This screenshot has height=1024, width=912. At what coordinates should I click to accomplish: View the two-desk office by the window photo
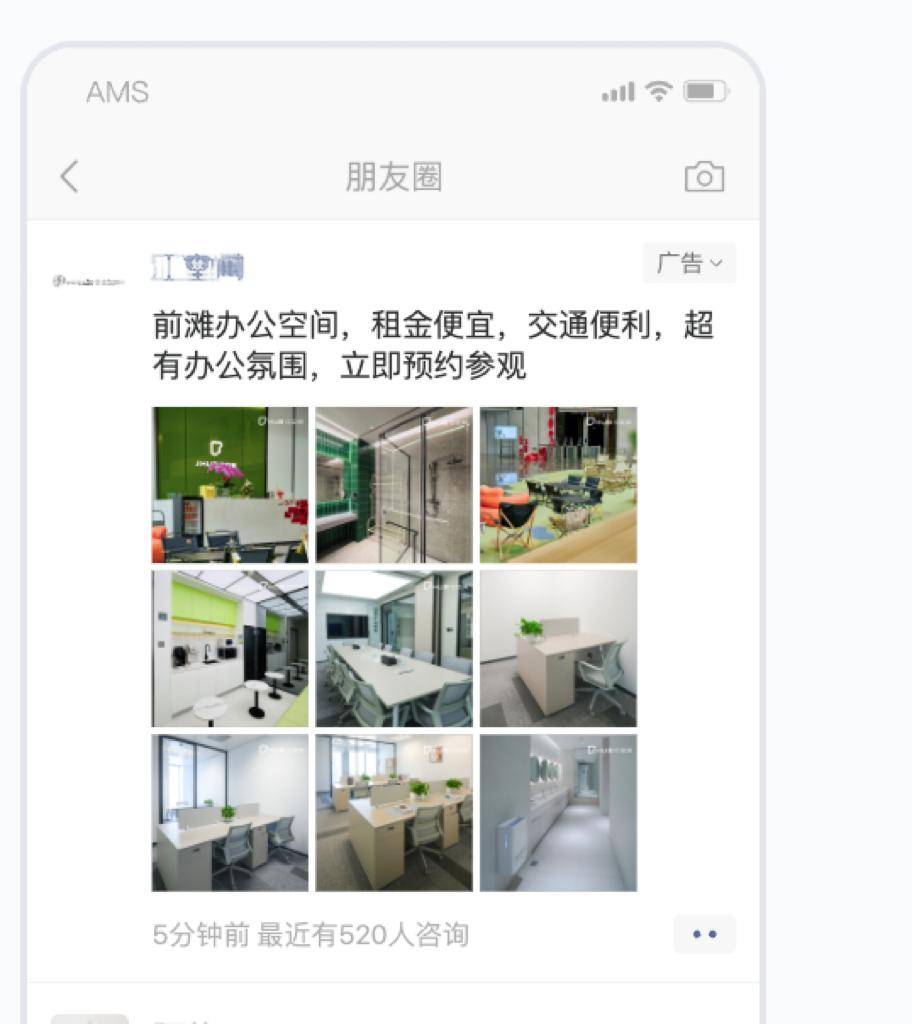[230, 813]
